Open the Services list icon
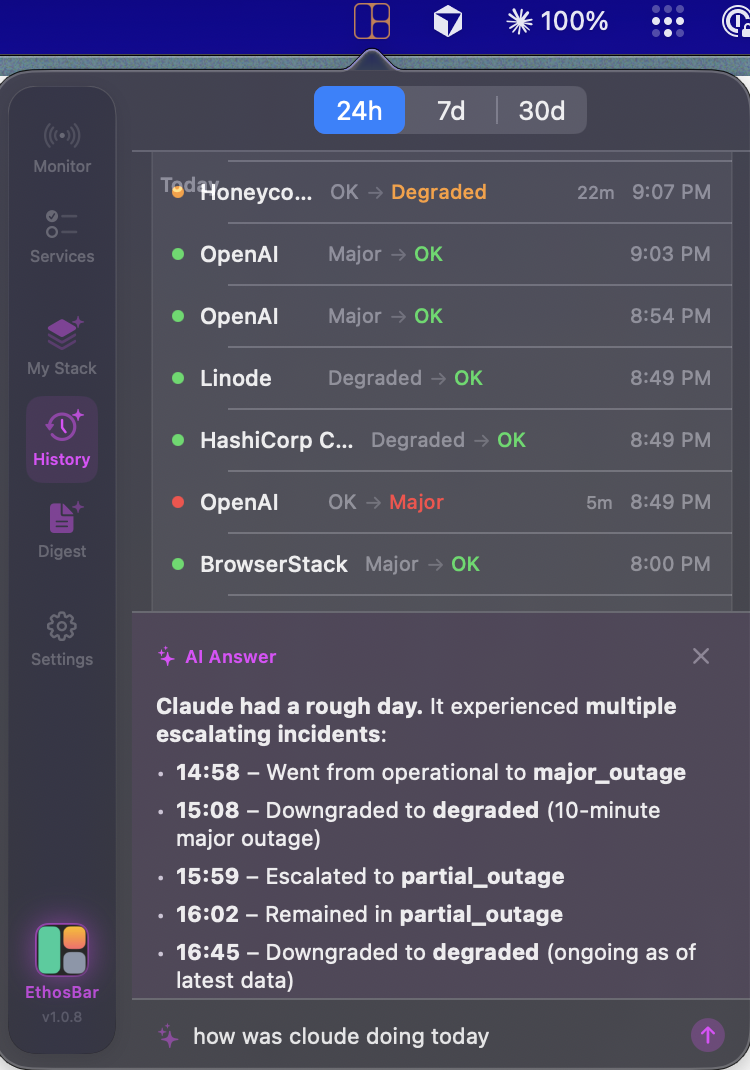This screenshot has width=750, height=1070. coord(62,236)
